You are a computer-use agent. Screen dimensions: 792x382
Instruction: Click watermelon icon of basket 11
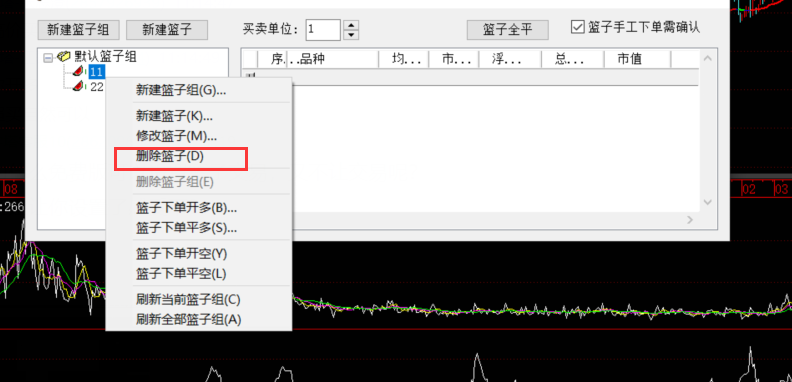click(77, 71)
